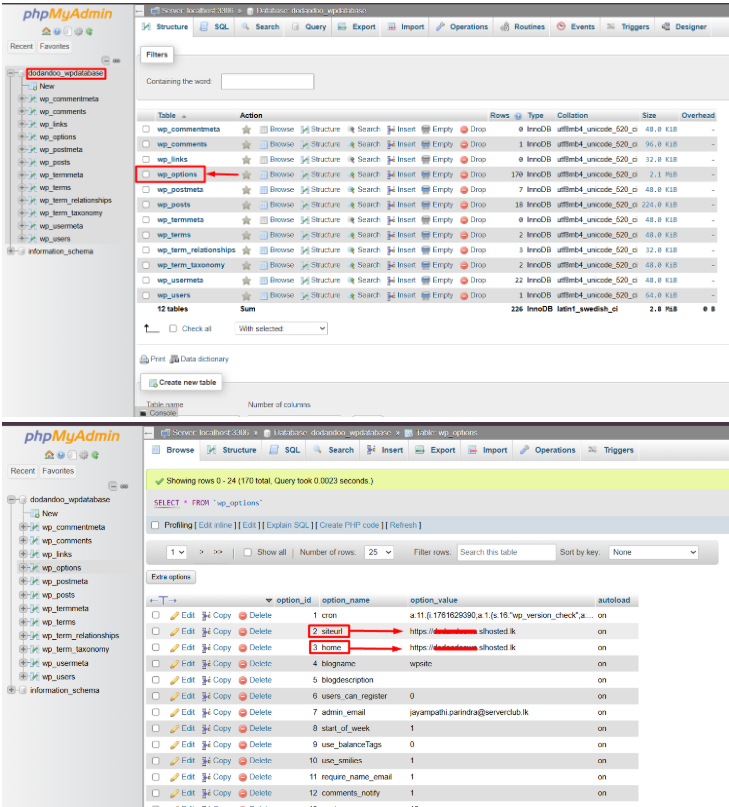Click the Insert icon for wp_terms table
729x807 pixels.
click(x=391, y=235)
